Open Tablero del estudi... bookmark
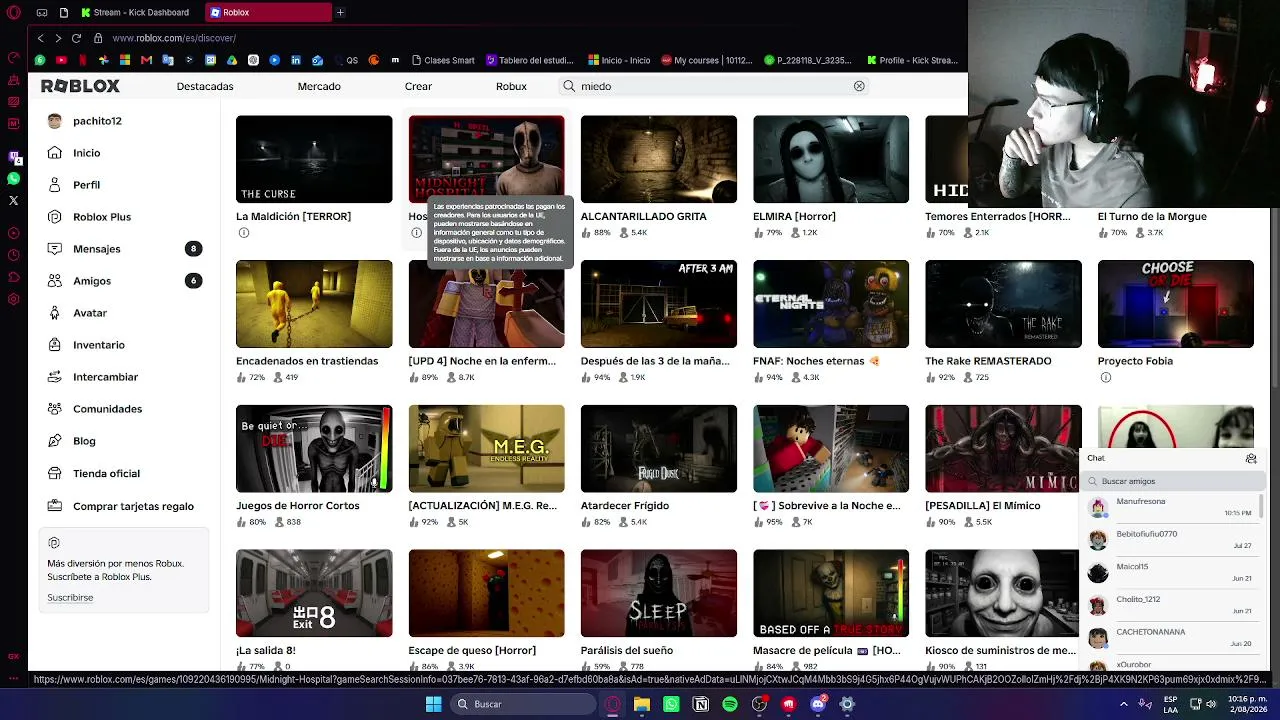Viewport: 1280px width, 720px height. tap(529, 60)
